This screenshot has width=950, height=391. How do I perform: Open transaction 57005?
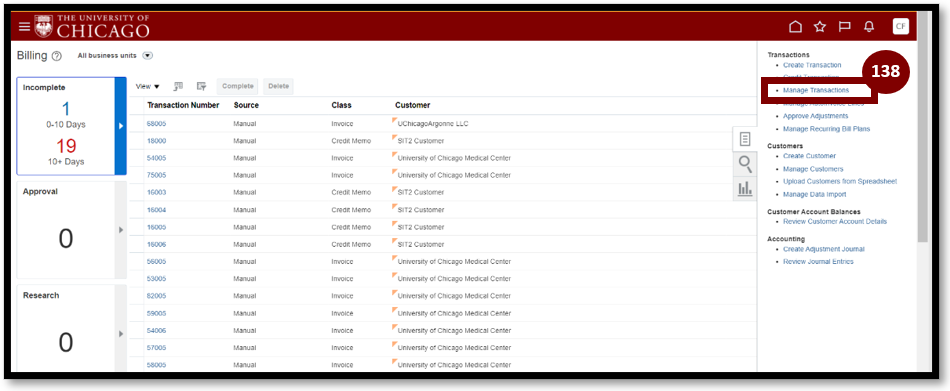coord(156,348)
